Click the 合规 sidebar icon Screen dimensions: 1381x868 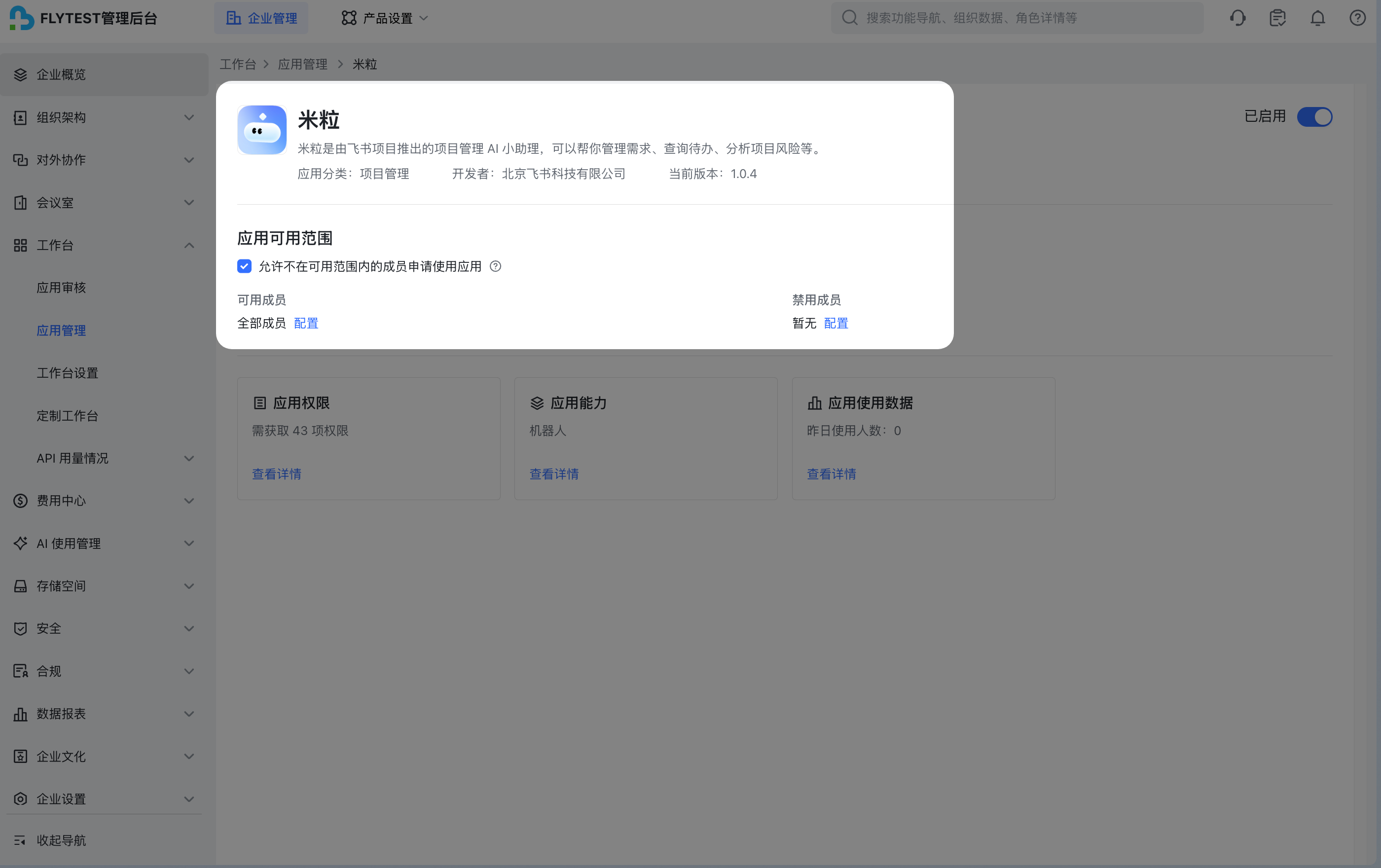(x=21, y=671)
